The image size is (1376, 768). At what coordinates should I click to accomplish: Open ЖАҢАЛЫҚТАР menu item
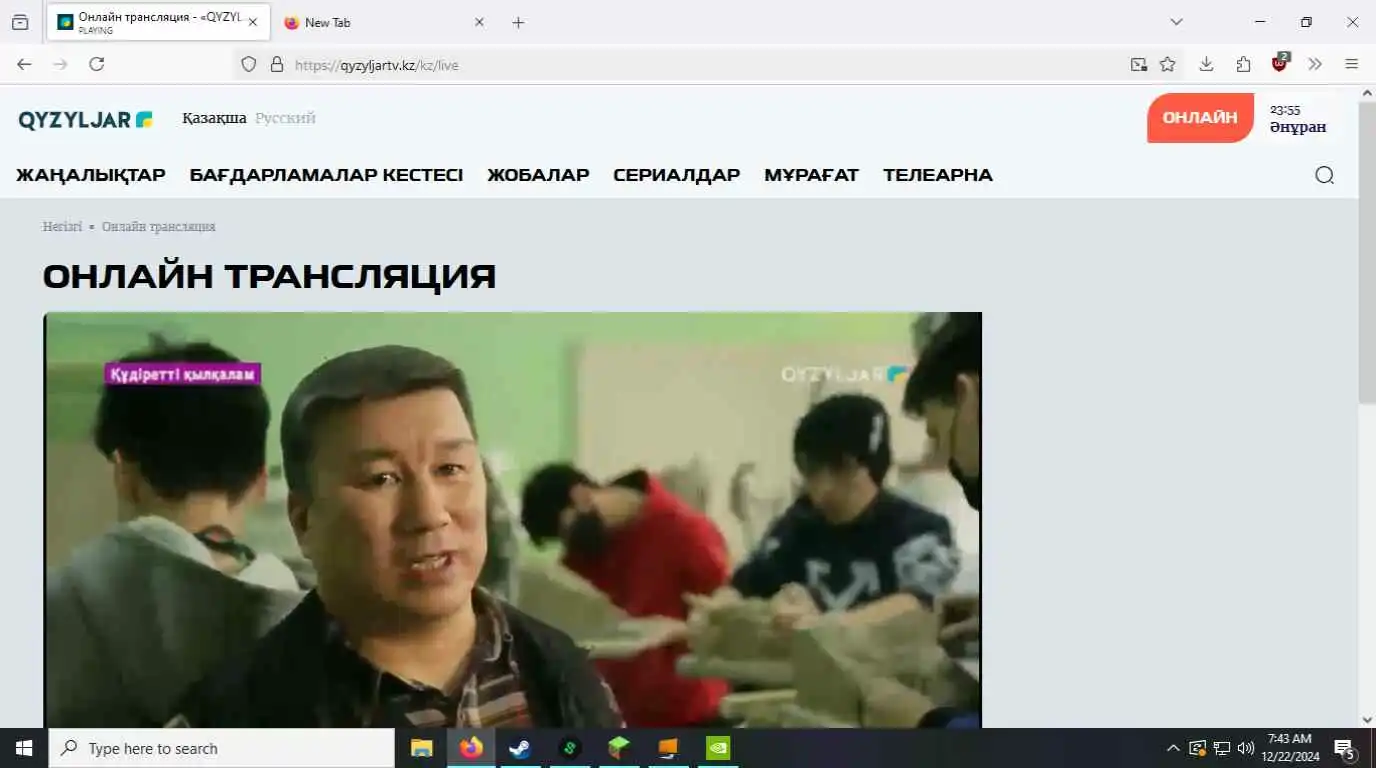point(91,175)
